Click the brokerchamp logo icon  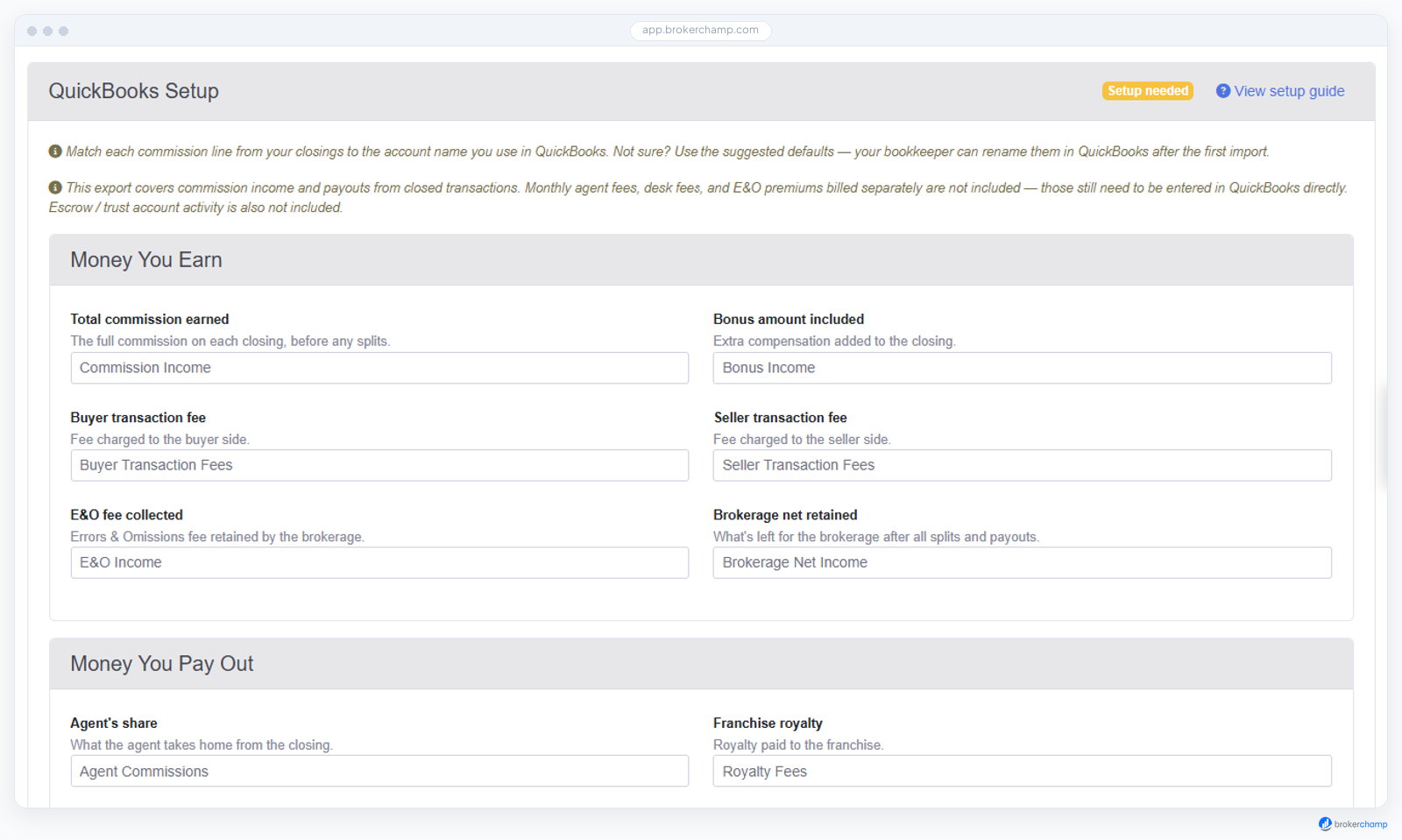pos(1325,824)
